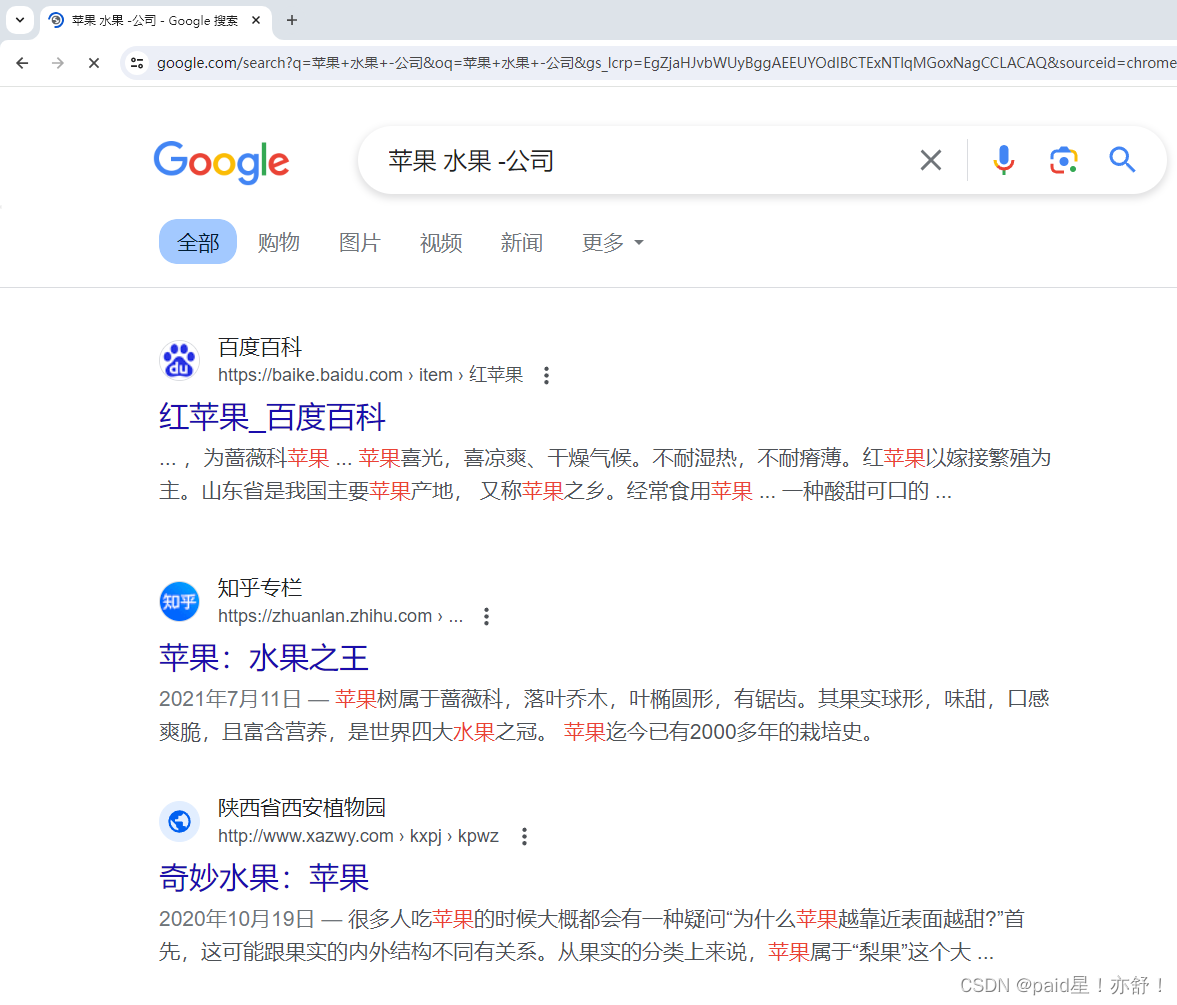Click the date 2020年10月19日 in snippet
The image size is (1177, 1005).
pos(236,919)
